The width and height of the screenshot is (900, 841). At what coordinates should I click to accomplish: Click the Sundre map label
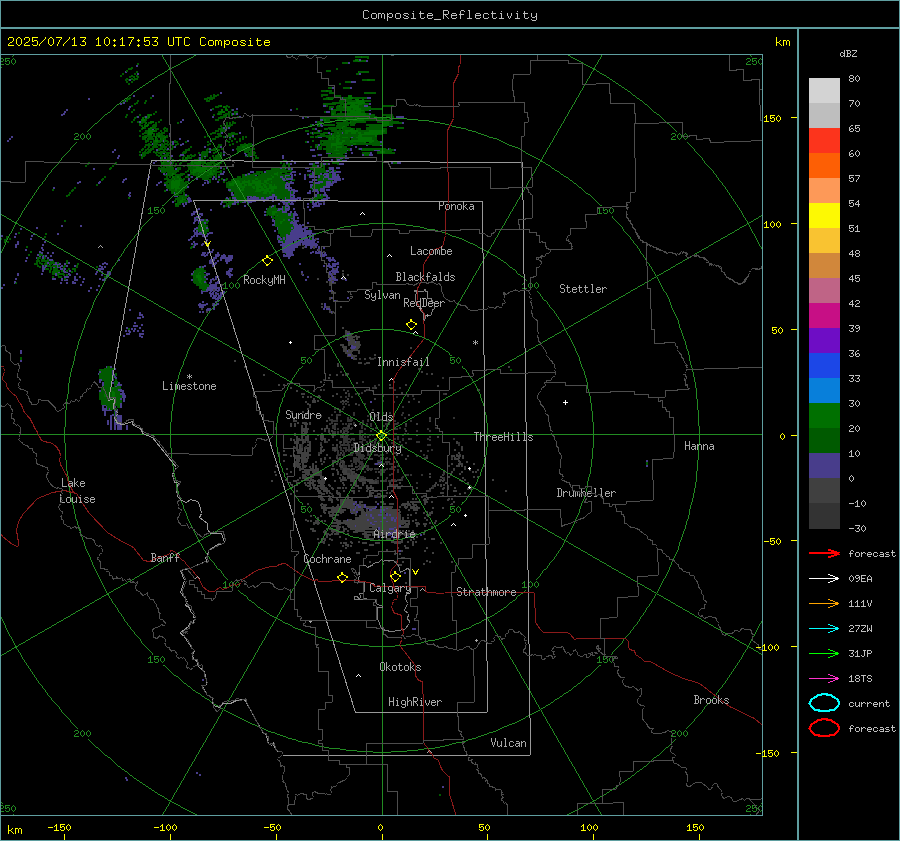[303, 414]
